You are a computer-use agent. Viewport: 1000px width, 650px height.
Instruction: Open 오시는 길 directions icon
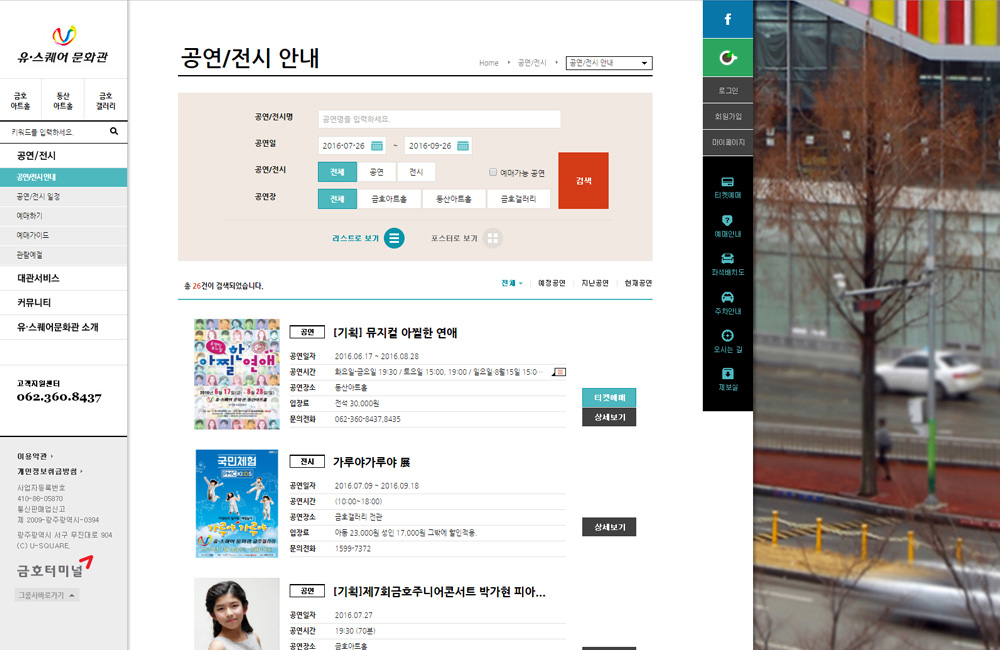coord(728,341)
